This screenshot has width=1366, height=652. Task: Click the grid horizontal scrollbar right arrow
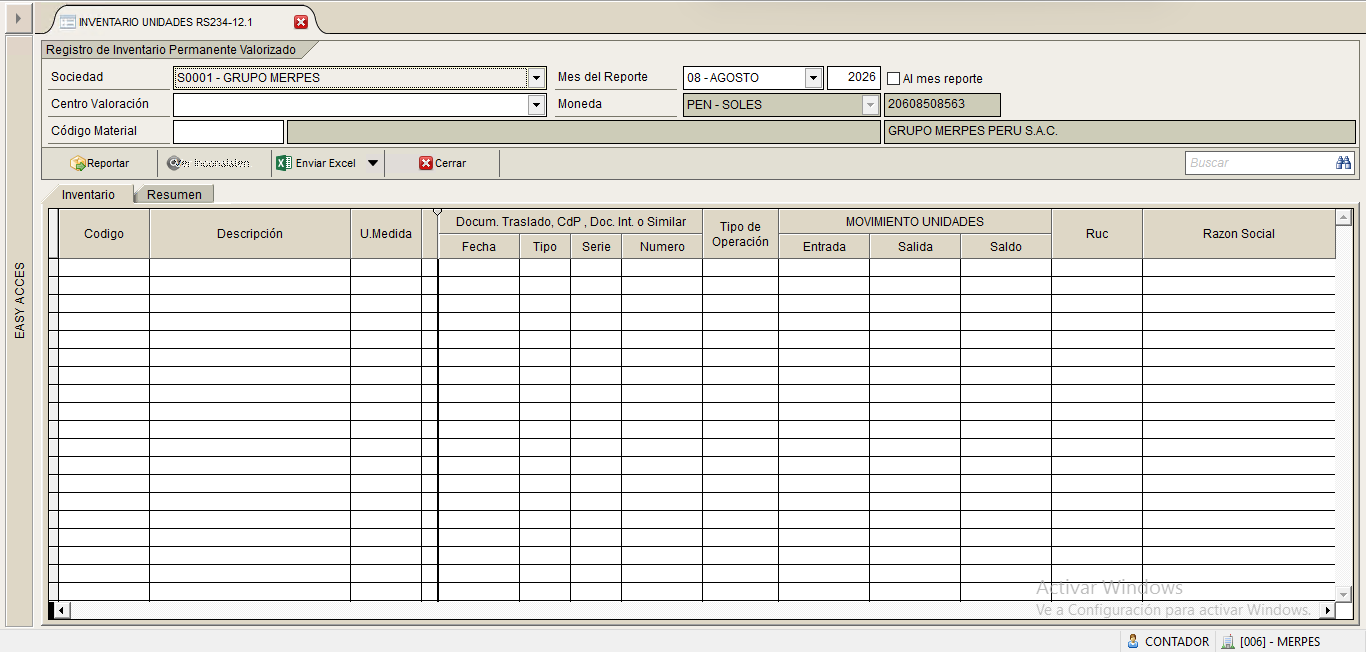coord(1328,610)
